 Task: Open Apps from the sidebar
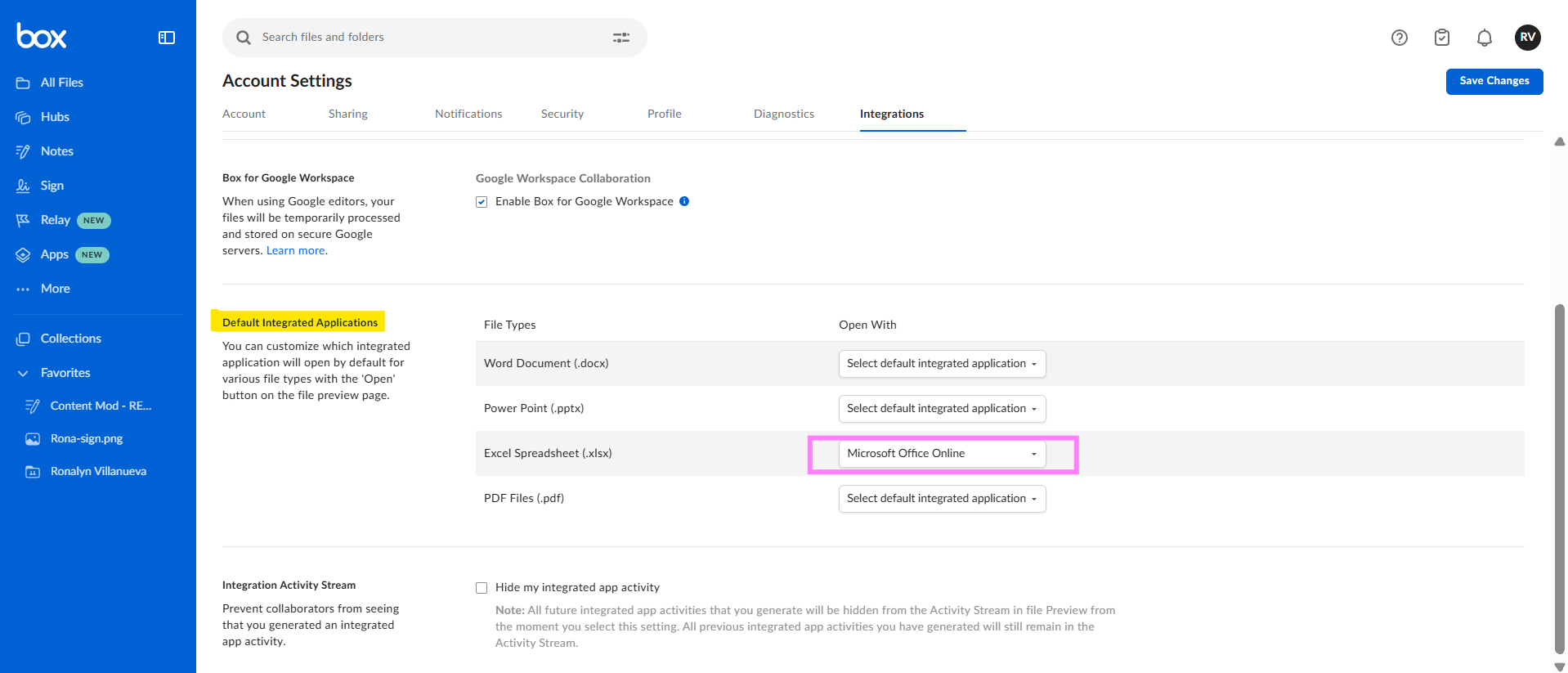[55, 254]
